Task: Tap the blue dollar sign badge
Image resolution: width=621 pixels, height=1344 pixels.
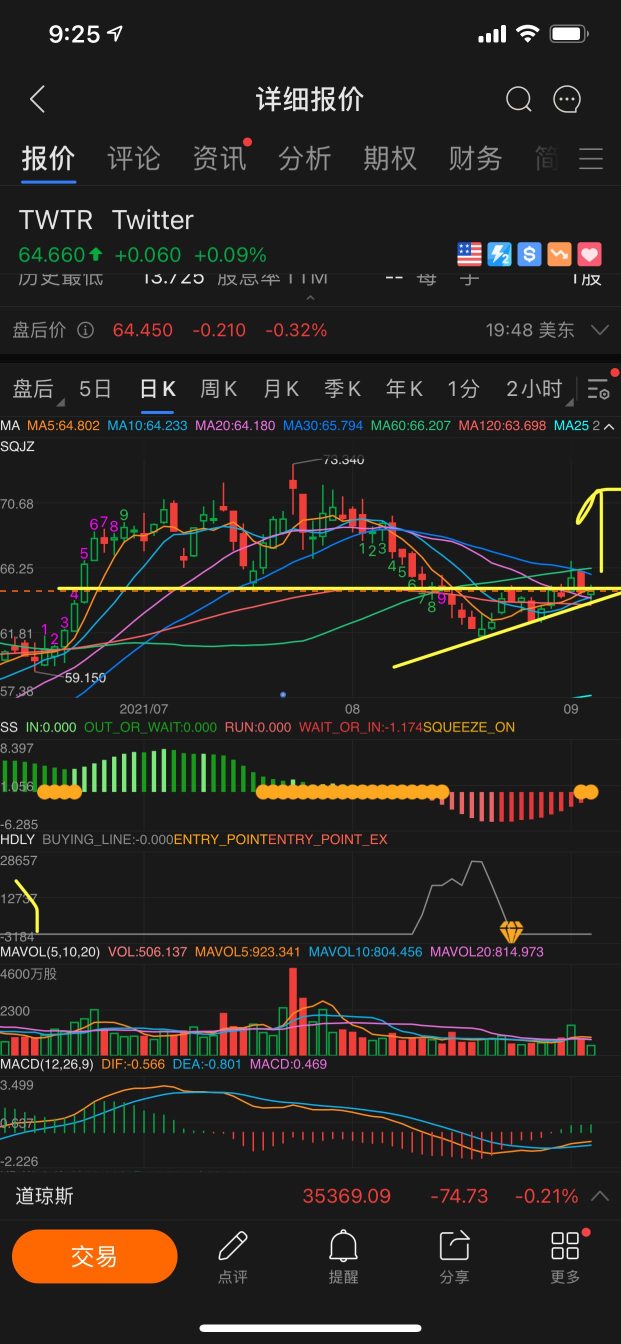Action: 529,254
